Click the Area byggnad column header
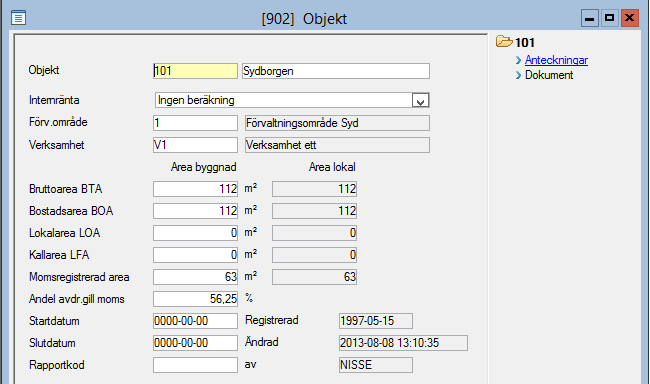The width and height of the screenshot is (650, 384). click(204, 167)
